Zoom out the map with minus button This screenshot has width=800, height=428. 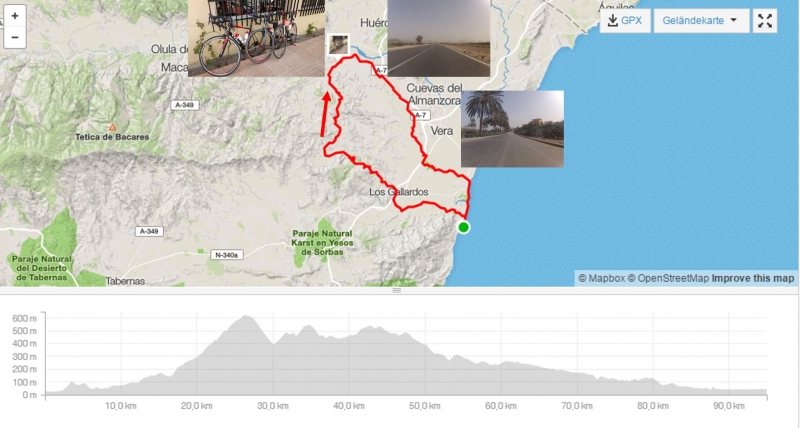(x=15, y=38)
